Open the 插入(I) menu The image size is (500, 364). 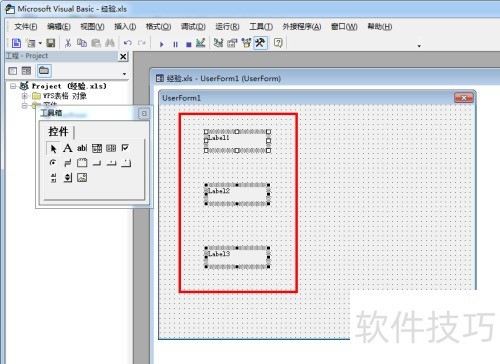pyautogui.click(x=125, y=26)
